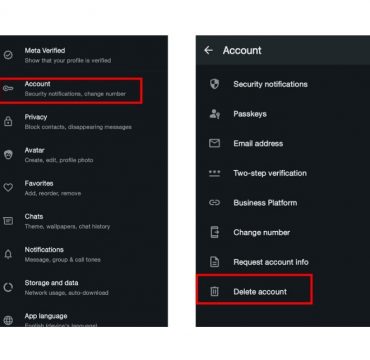Click 'Show that your profile is verified' subtitle
Image resolution: width=370 pixels, height=360 pixels.
pyautogui.click(x=68, y=61)
